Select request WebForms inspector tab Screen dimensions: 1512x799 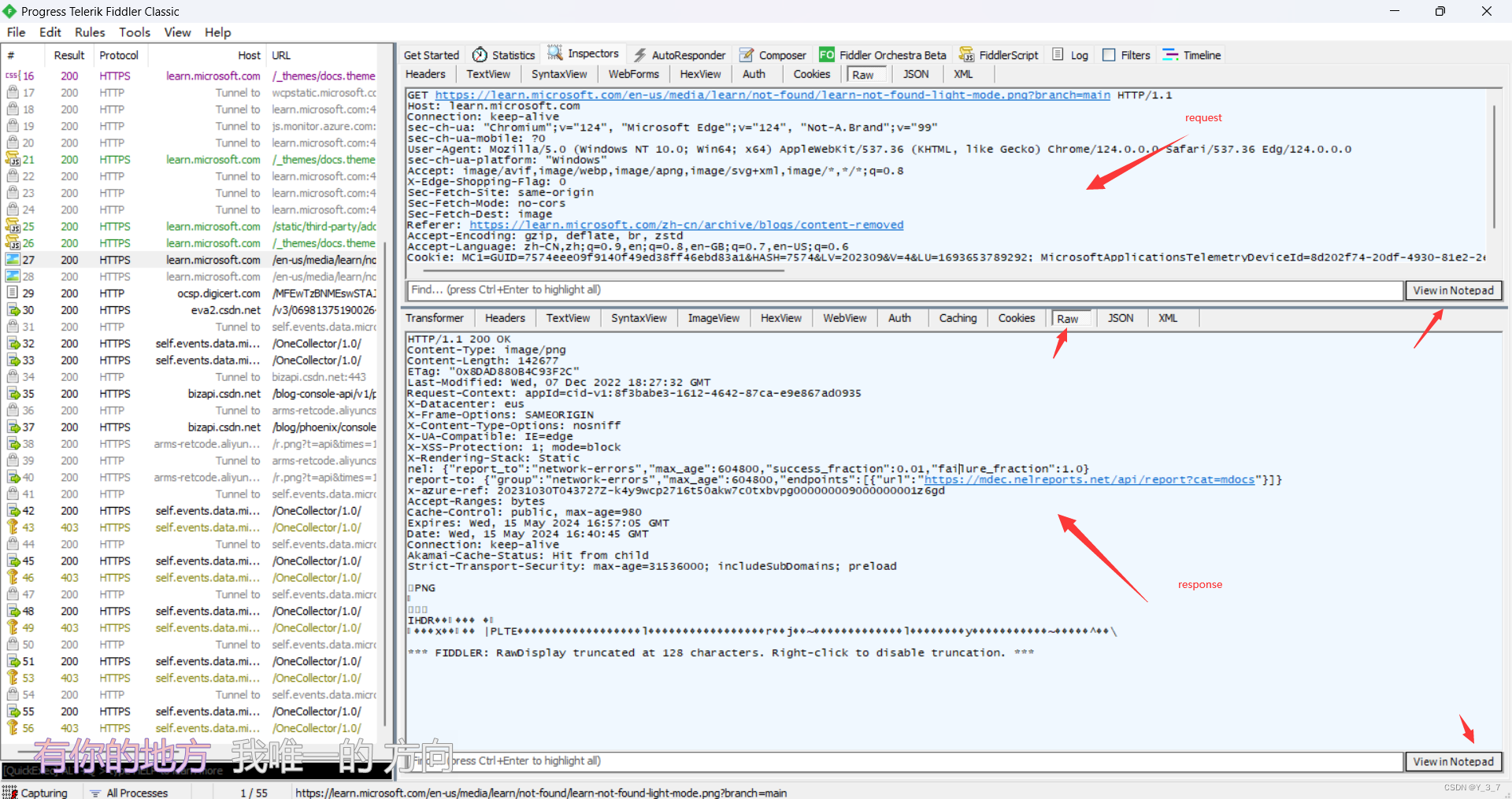pyautogui.click(x=633, y=74)
